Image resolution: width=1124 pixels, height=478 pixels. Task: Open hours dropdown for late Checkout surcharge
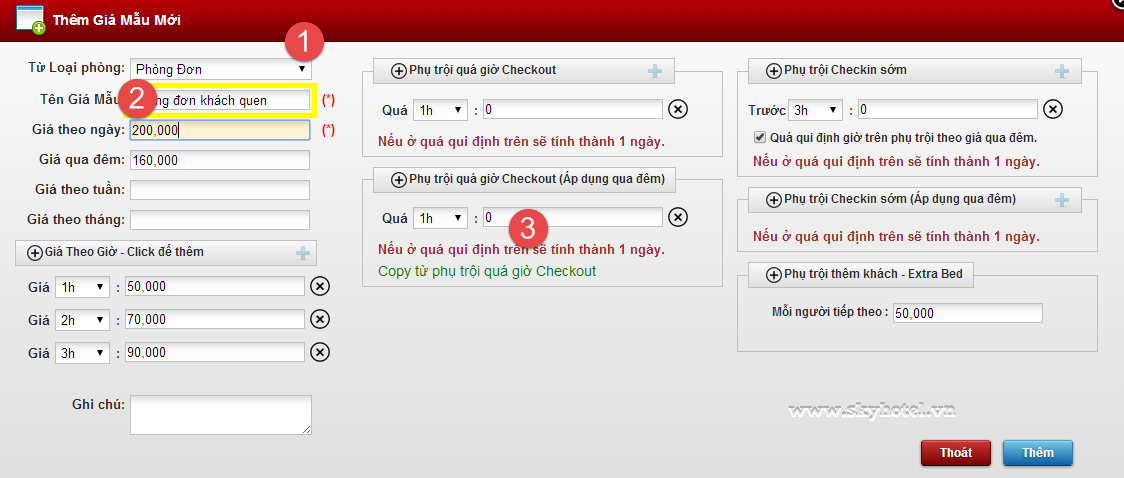tap(440, 109)
